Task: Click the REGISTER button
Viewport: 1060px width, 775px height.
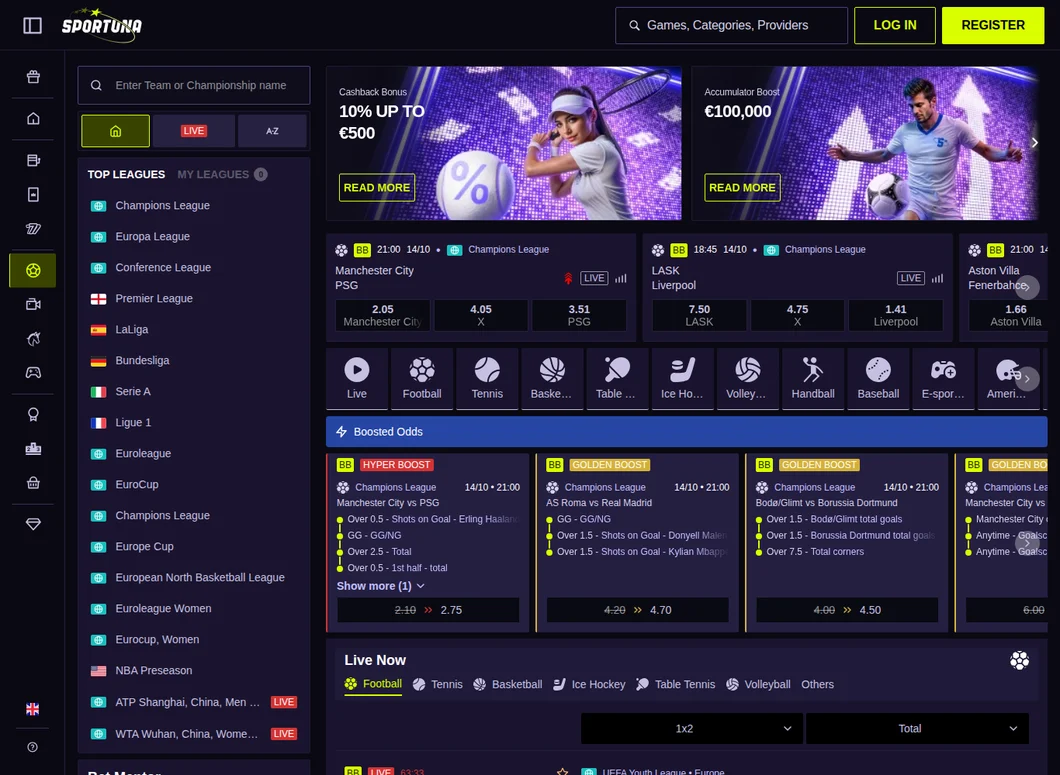Action: 993,25
